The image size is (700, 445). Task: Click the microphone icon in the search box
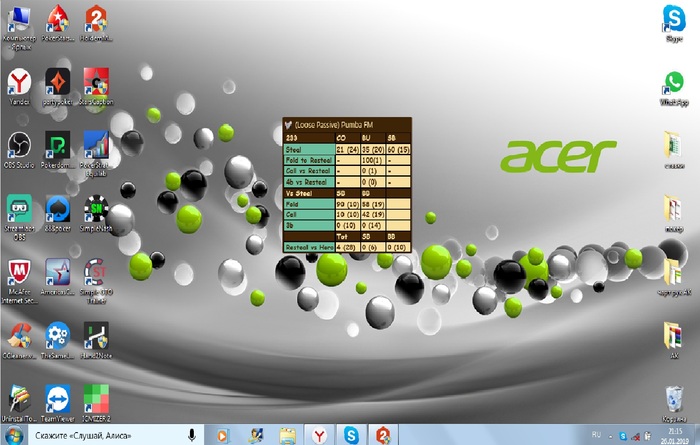[192, 435]
